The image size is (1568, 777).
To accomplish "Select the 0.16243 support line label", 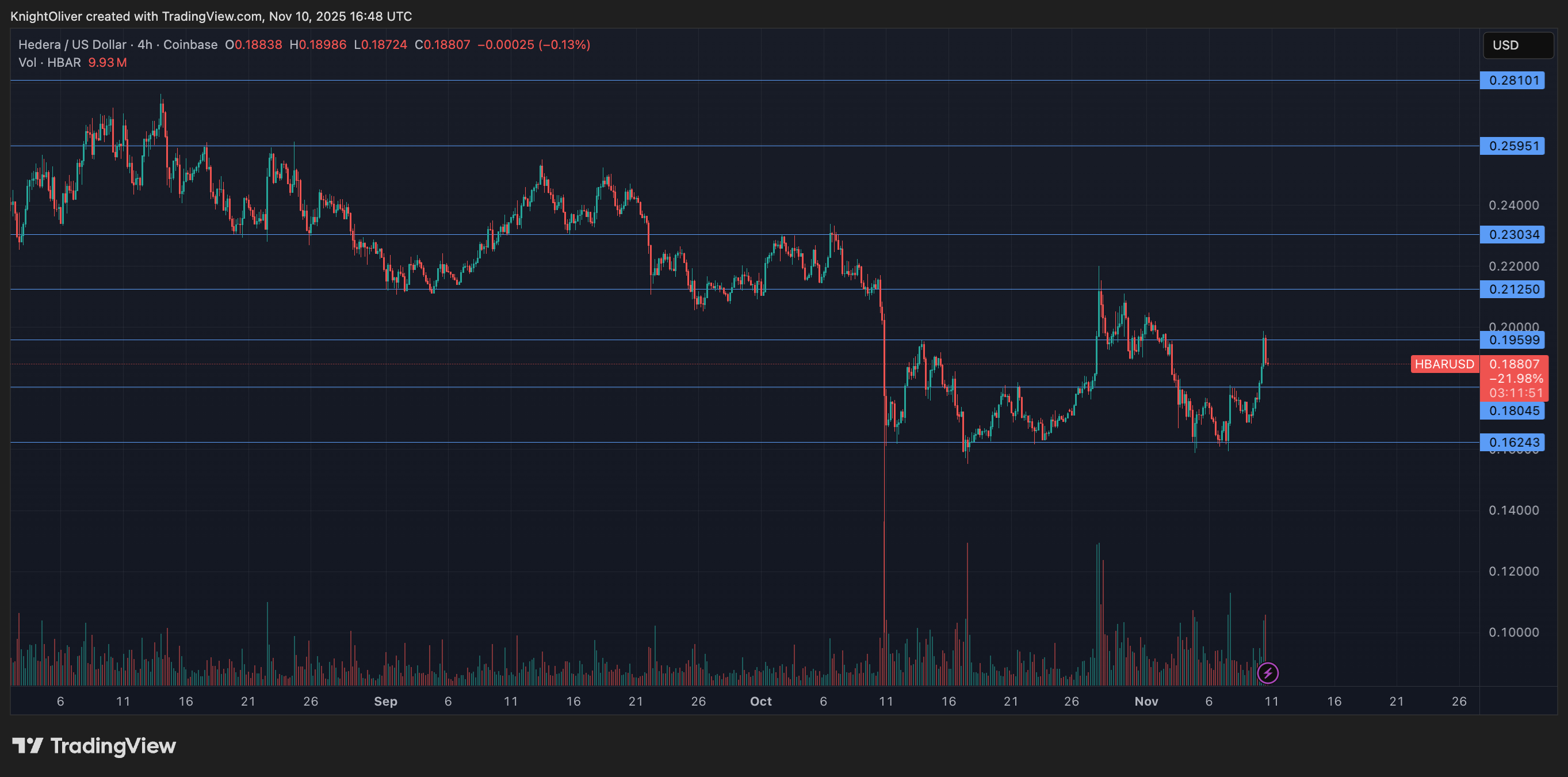I will (x=1512, y=442).
